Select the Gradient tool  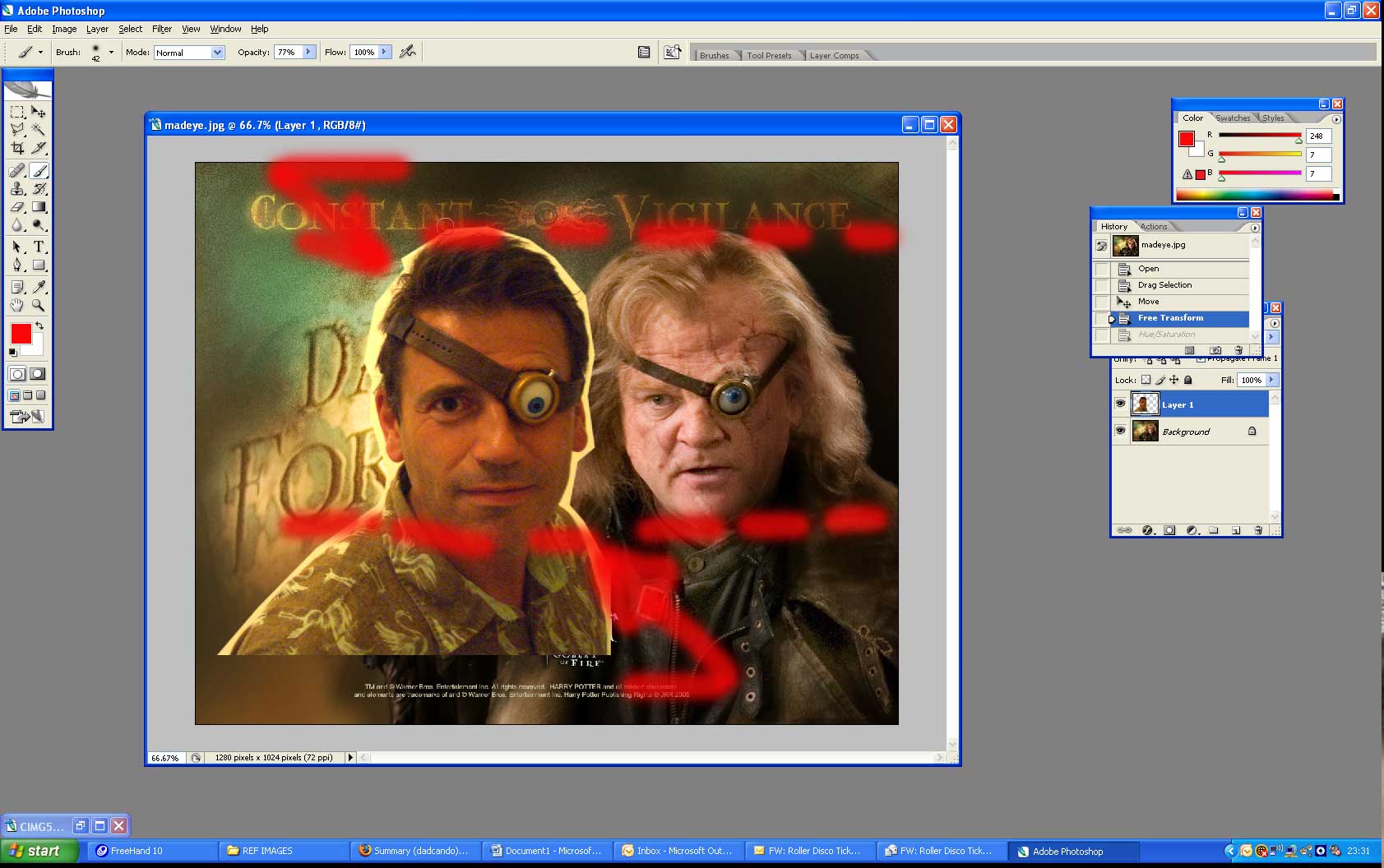[x=39, y=207]
